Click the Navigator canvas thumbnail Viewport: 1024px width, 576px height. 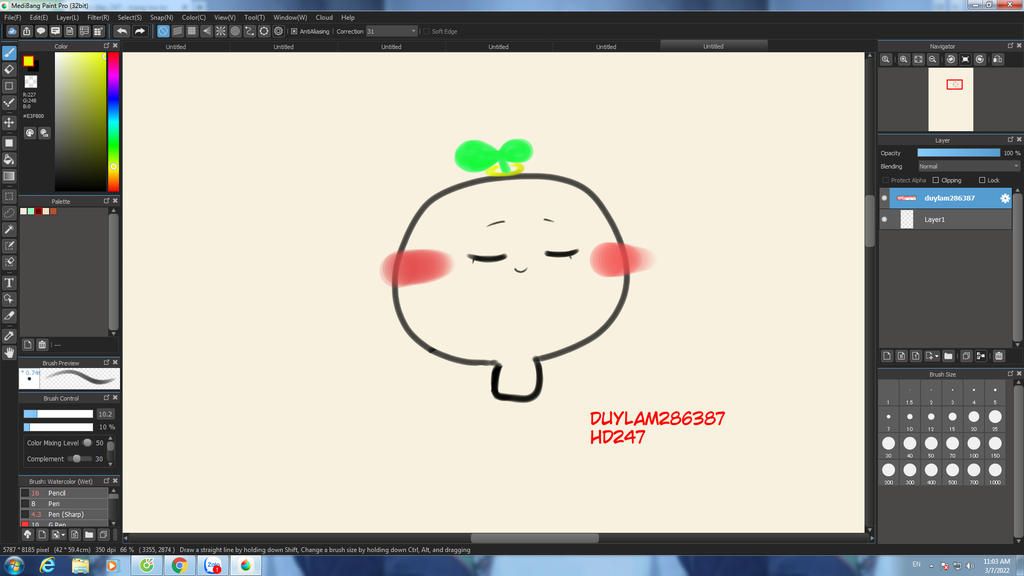tap(951, 99)
